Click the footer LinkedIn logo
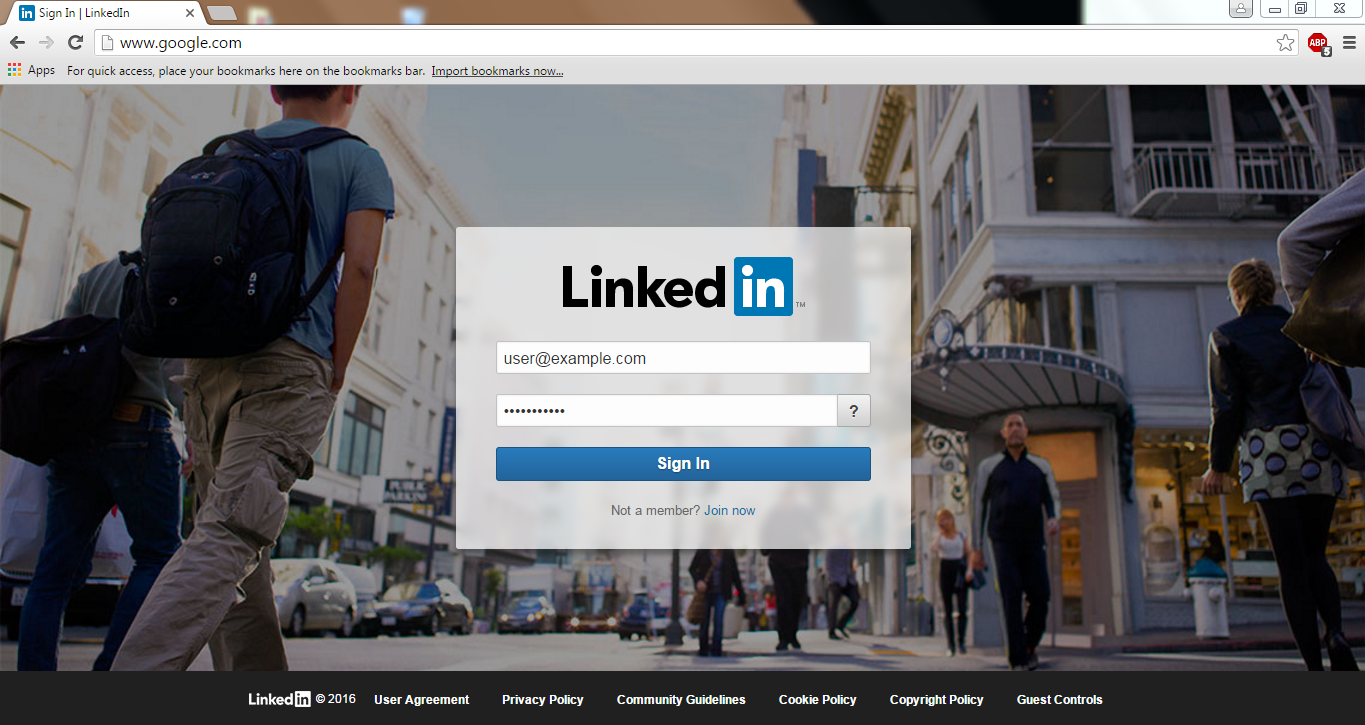The height and width of the screenshot is (725, 1365). [x=279, y=699]
